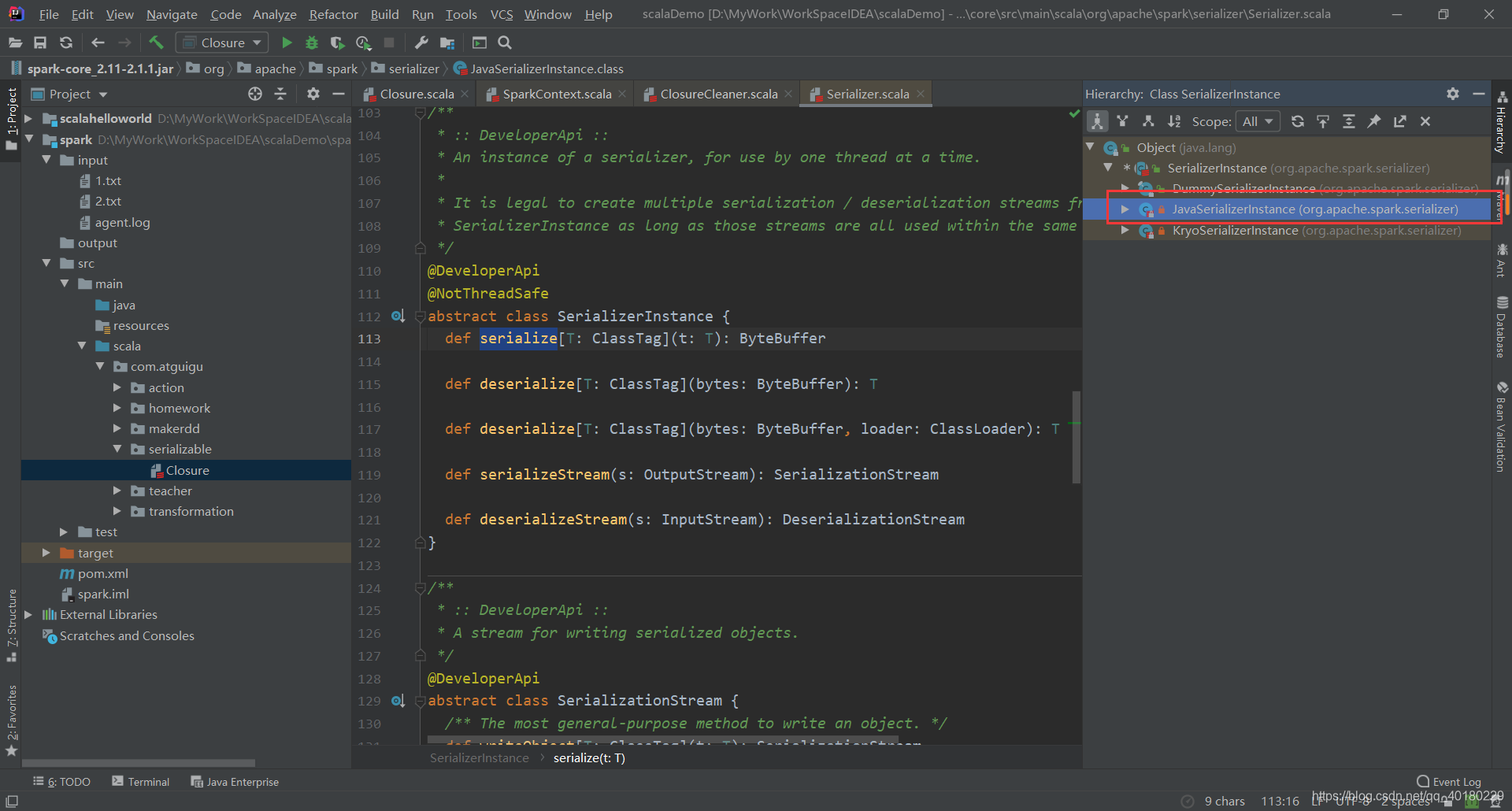Switch to Closure.scala editor tab
This screenshot has height=811, width=1512.
point(417,94)
